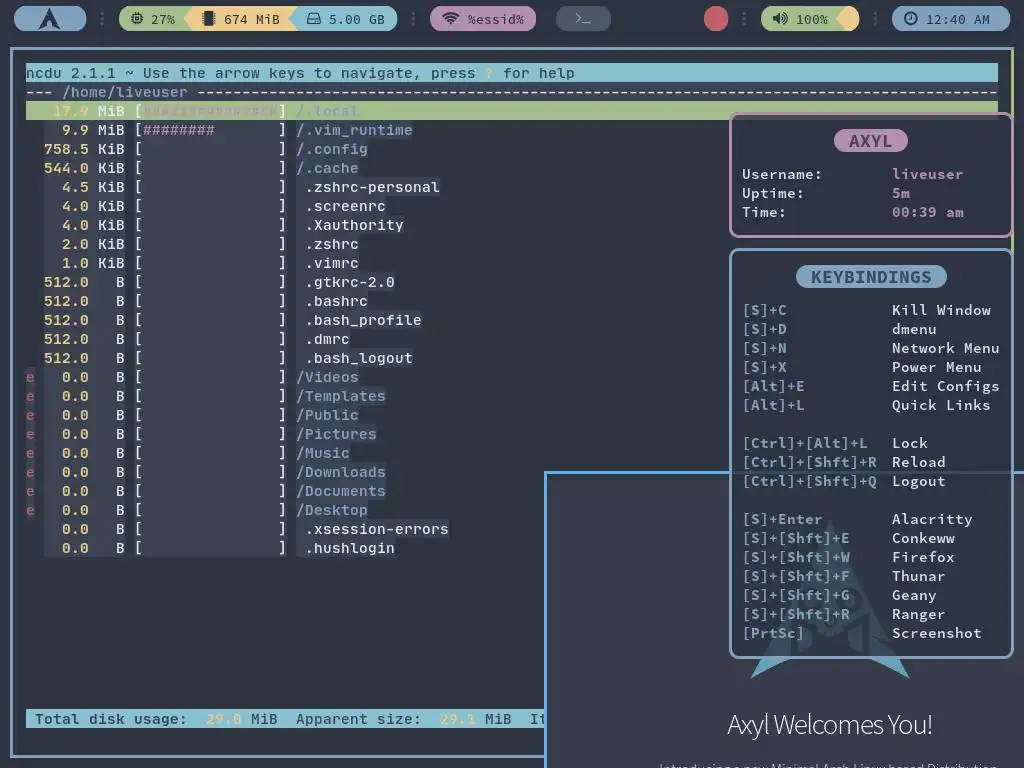Viewport: 1024px width, 768px height.
Task: Click the CPU usage 27% module
Action: [153, 19]
